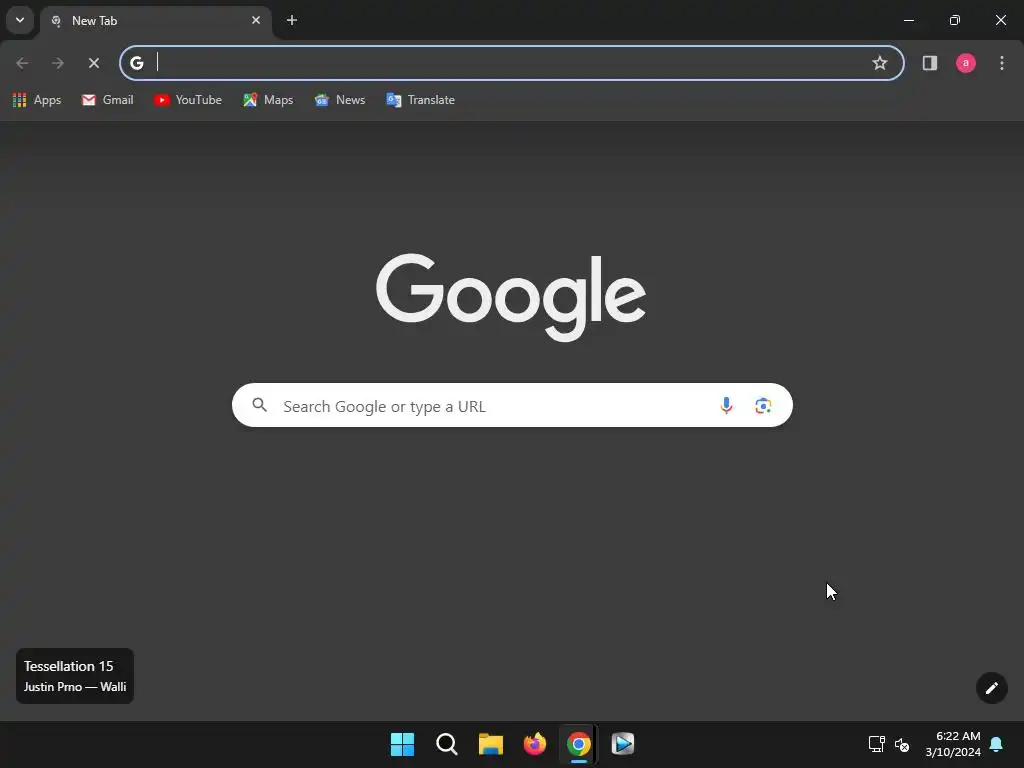Minimize the Chrome window
The width and height of the screenshot is (1024, 768).
click(x=908, y=20)
